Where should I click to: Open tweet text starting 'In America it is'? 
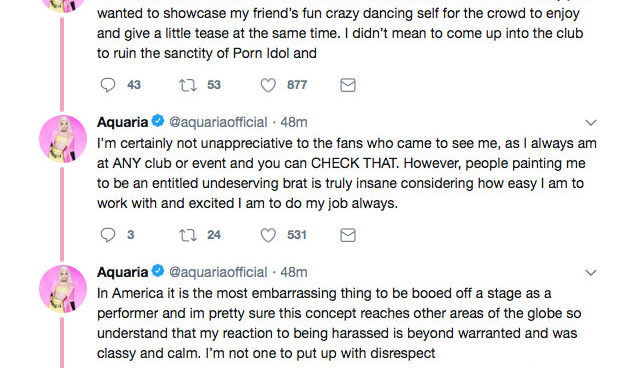[339, 323]
